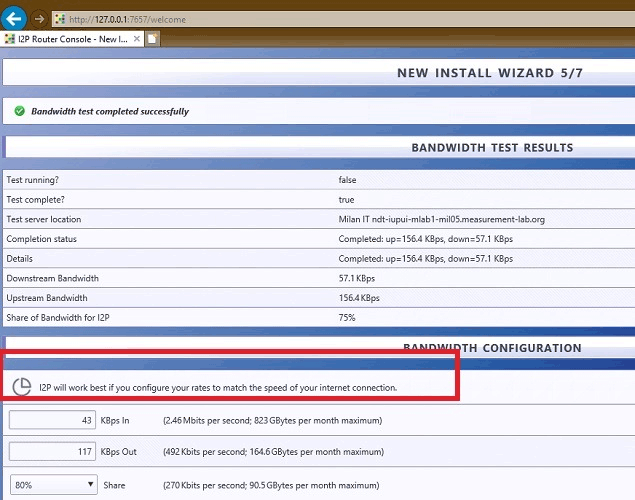
Task: Click the 'I2P will work best' advice text
Action: 218,387
